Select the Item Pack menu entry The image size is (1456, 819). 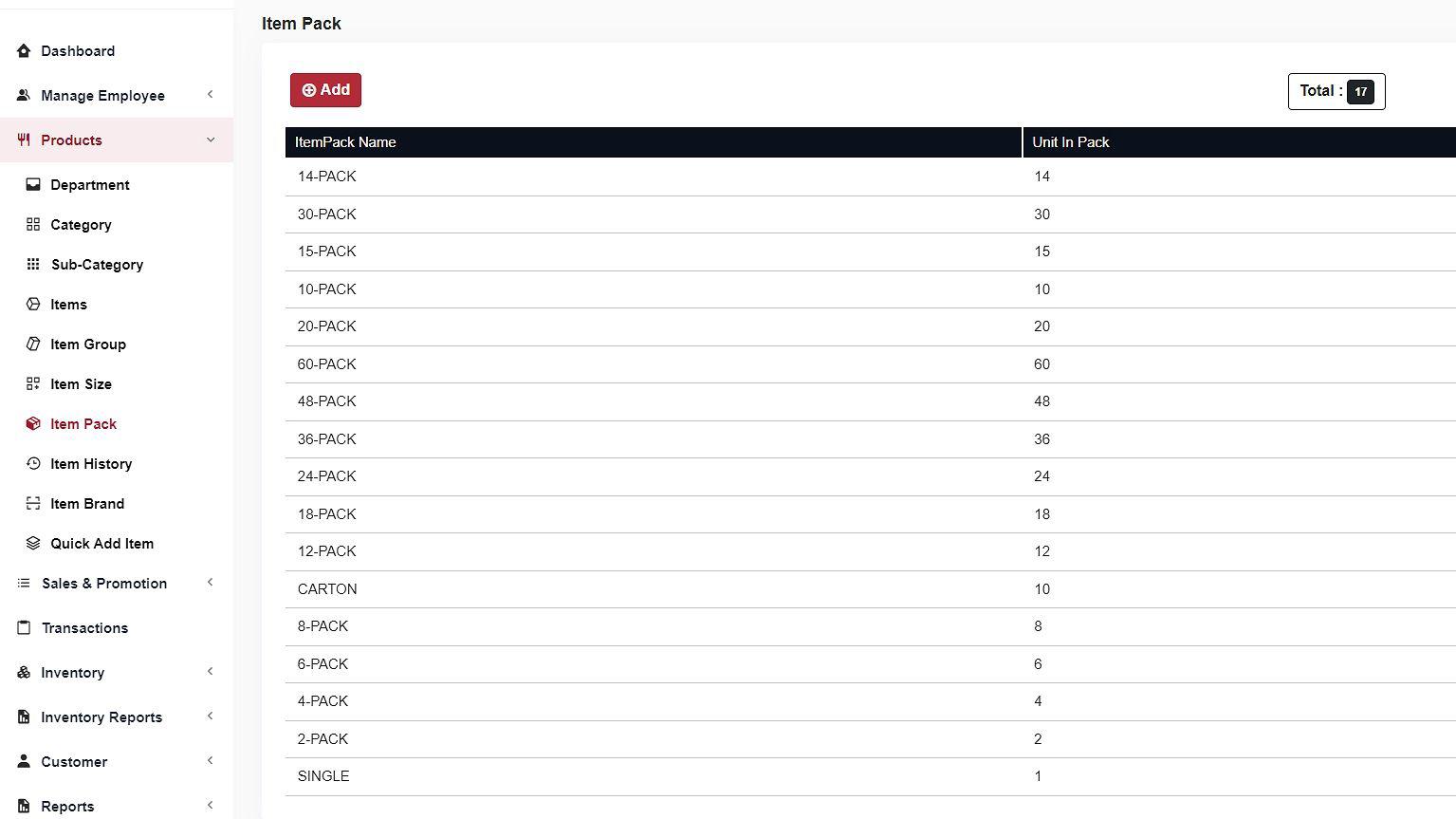point(83,424)
